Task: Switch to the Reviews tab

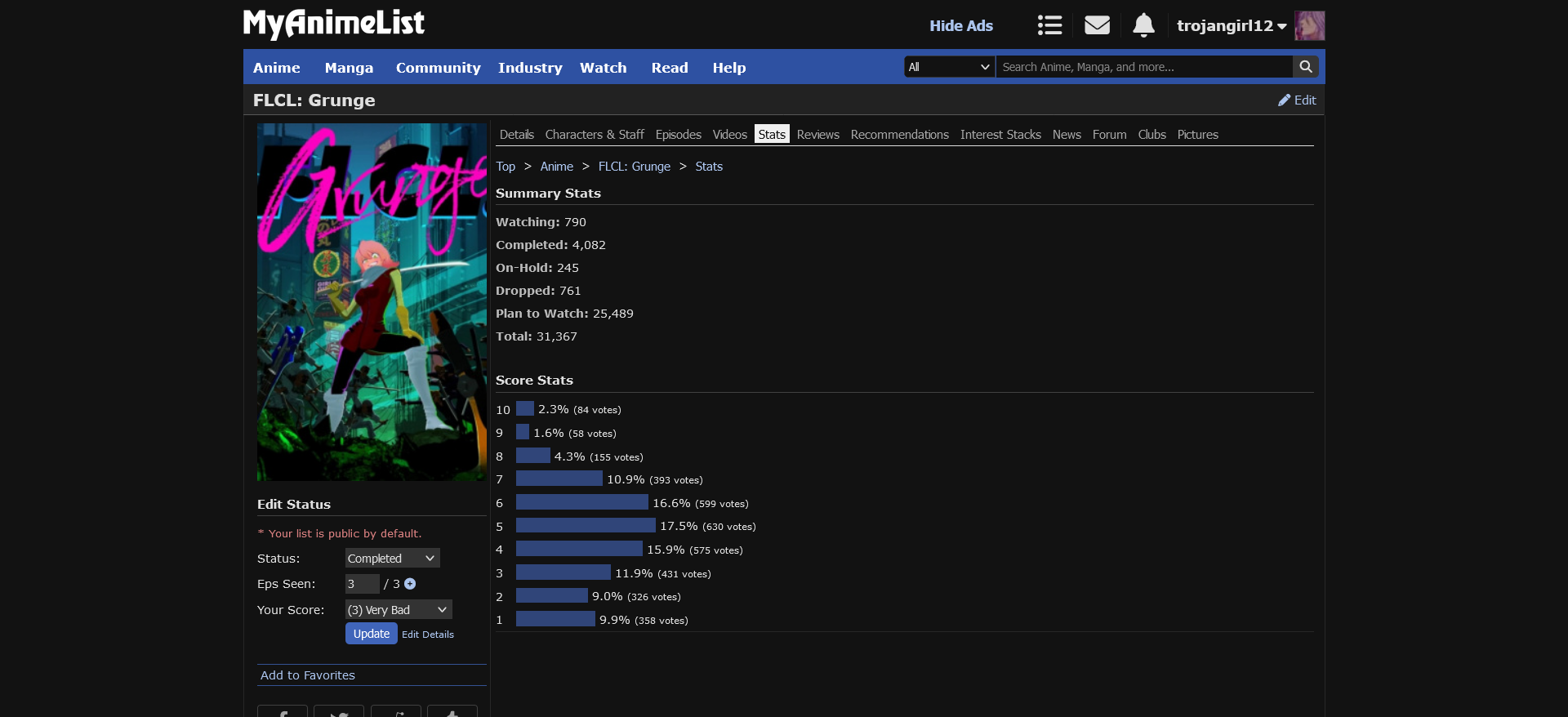Action: 817,135
